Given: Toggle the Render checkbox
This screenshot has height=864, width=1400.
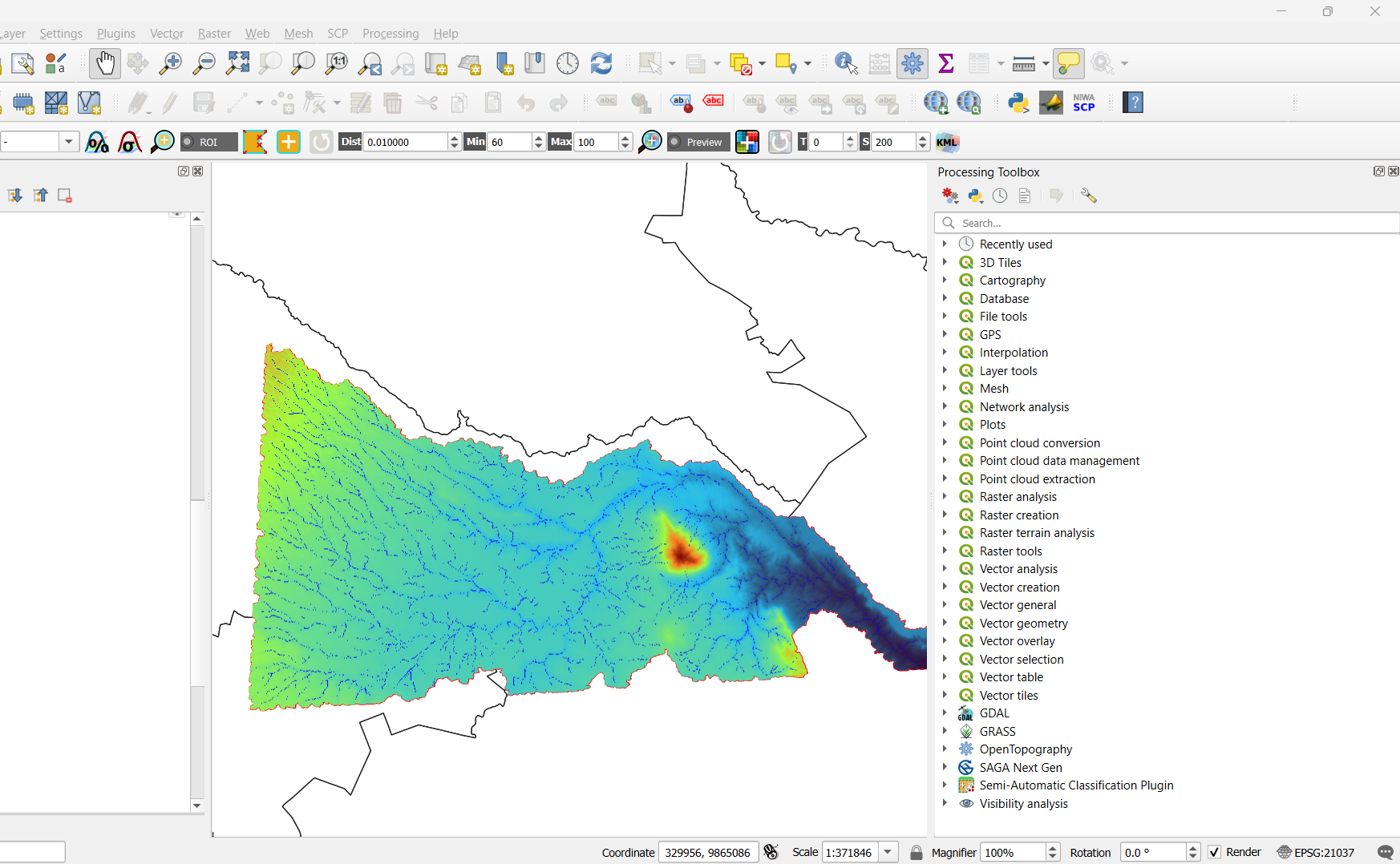Looking at the screenshot, I should point(1215,852).
